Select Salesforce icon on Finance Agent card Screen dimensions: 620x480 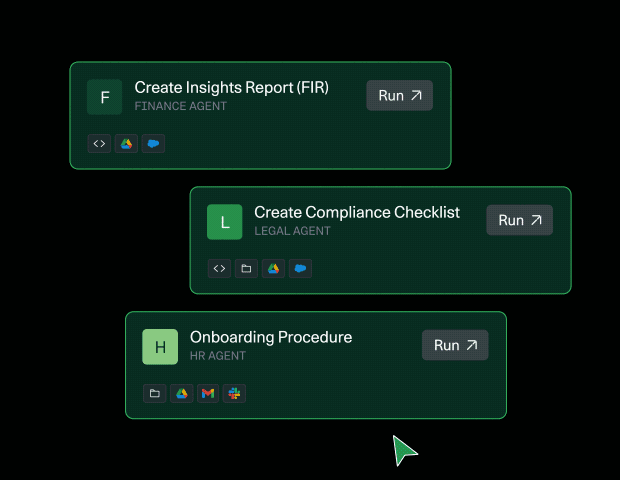tap(153, 144)
